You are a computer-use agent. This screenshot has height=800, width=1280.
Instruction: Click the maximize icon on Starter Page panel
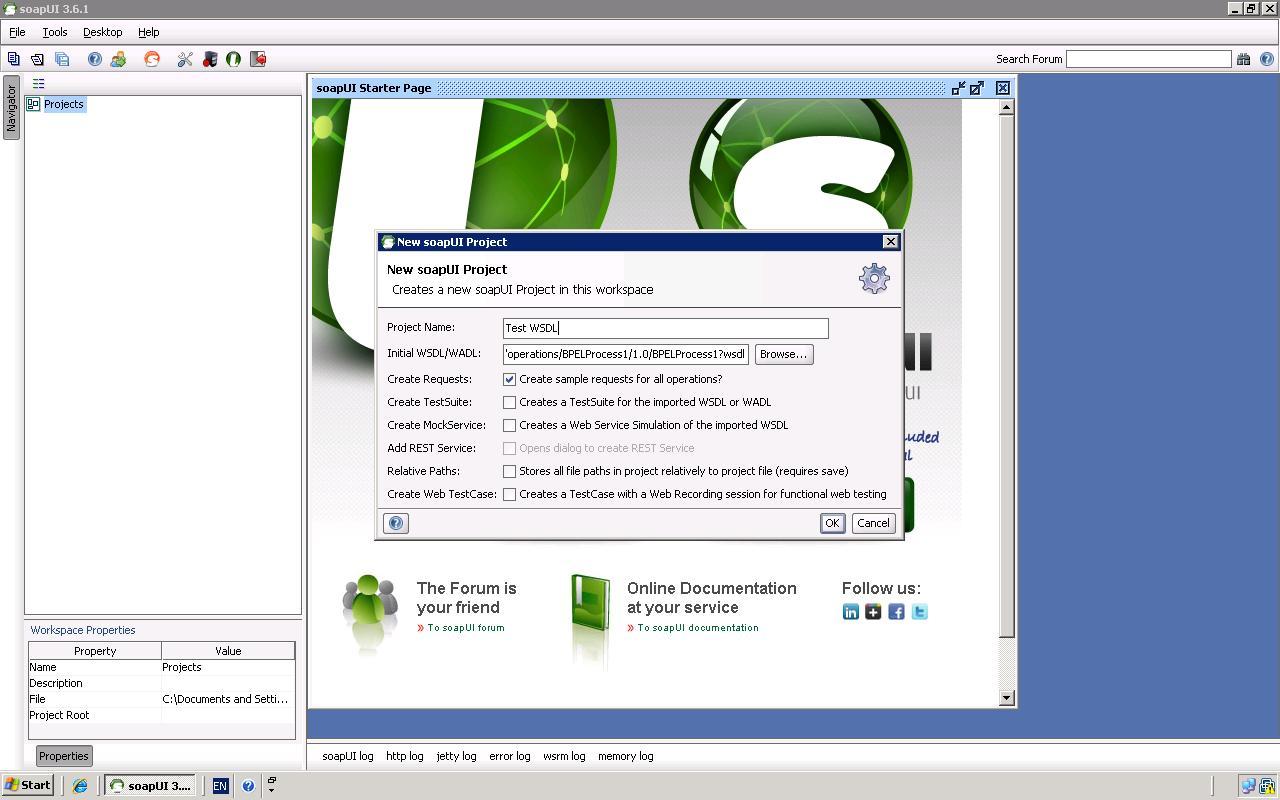point(977,88)
